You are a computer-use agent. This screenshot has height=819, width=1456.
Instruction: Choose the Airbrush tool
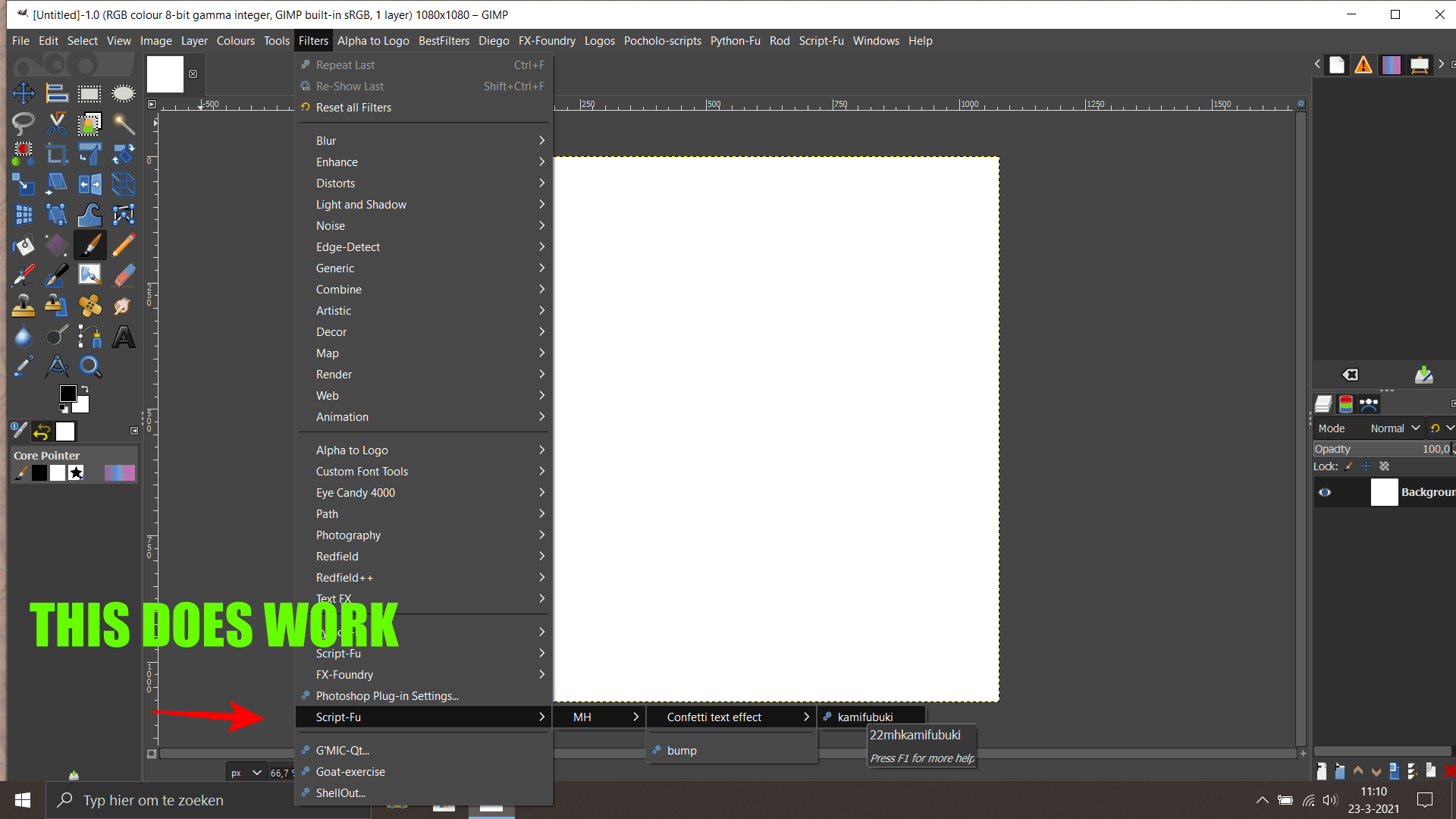(x=24, y=275)
